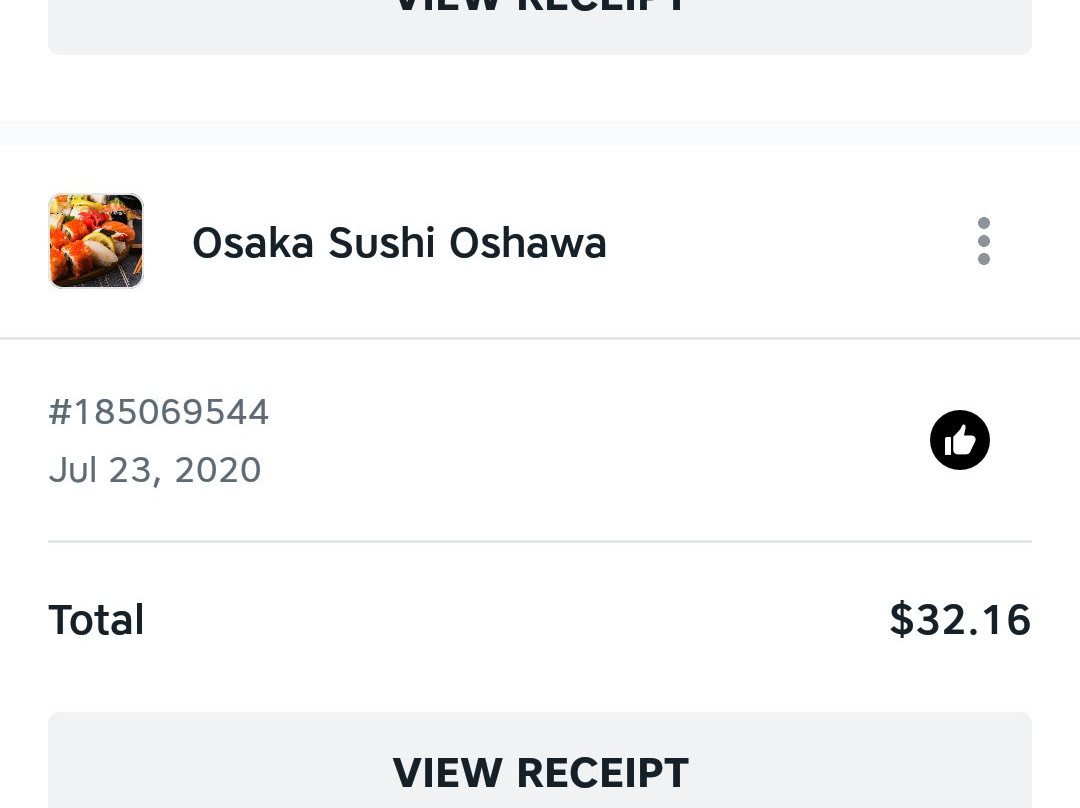Click the Jul 23, 2020 order date

pos(155,470)
